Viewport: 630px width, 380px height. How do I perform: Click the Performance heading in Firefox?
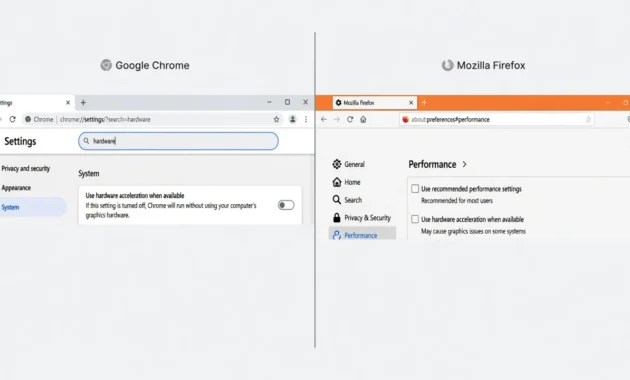pos(432,164)
